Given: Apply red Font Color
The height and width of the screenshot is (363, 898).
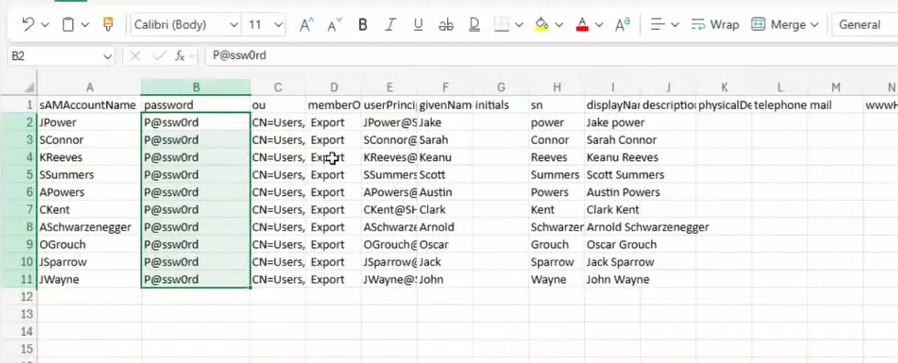Looking at the screenshot, I should 582,25.
